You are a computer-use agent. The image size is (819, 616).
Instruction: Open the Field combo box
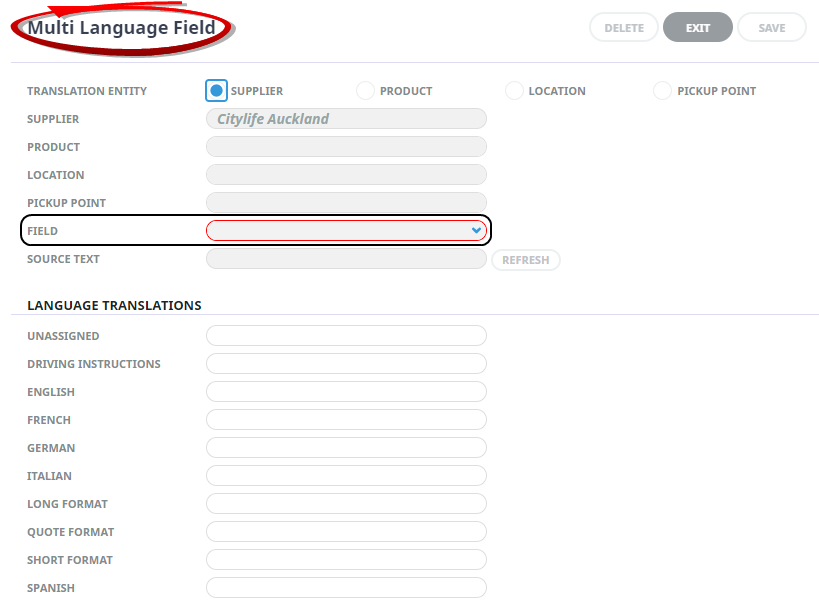(346, 230)
